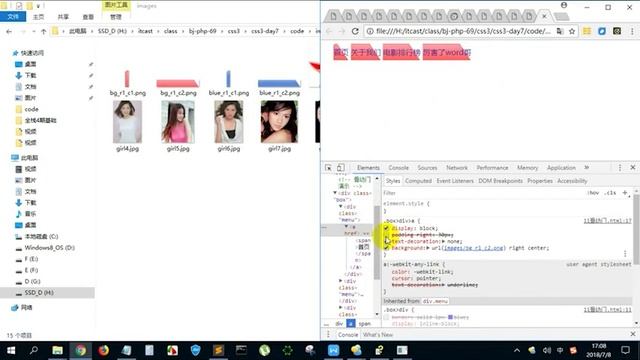Open Sublime Text from the taskbar
Screen dimensions: 640x360
(x=218, y=350)
